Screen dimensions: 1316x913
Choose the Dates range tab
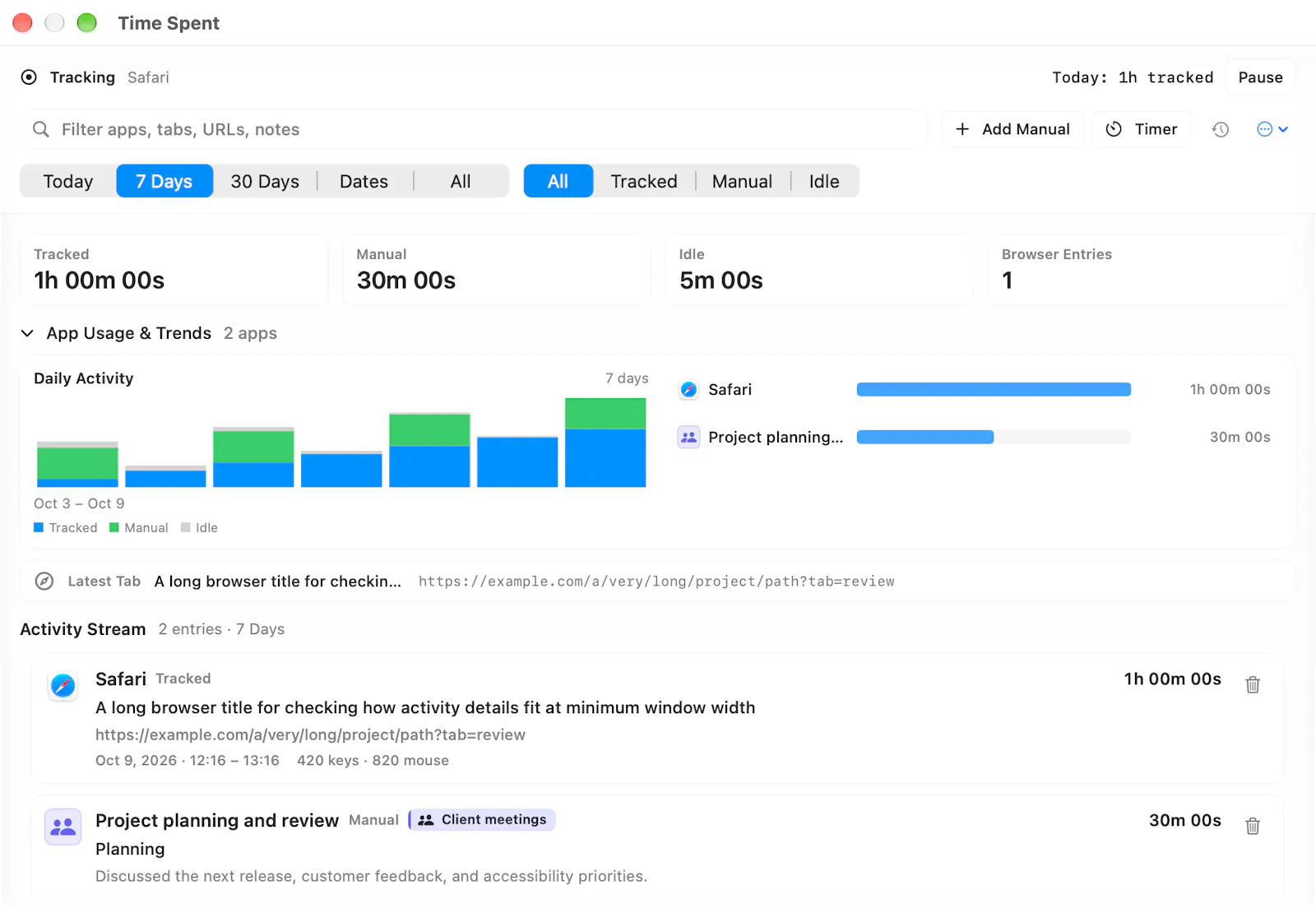tap(364, 181)
